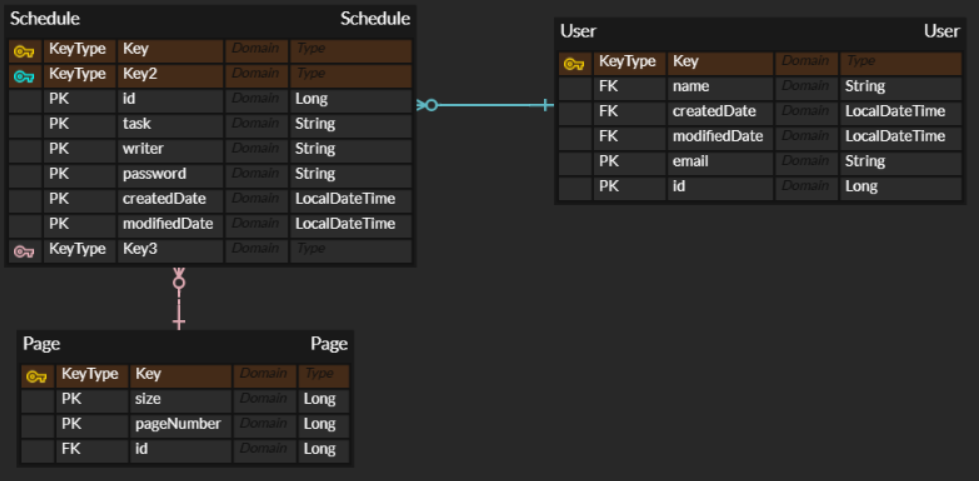Click the left Page table title

click(41, 344)
